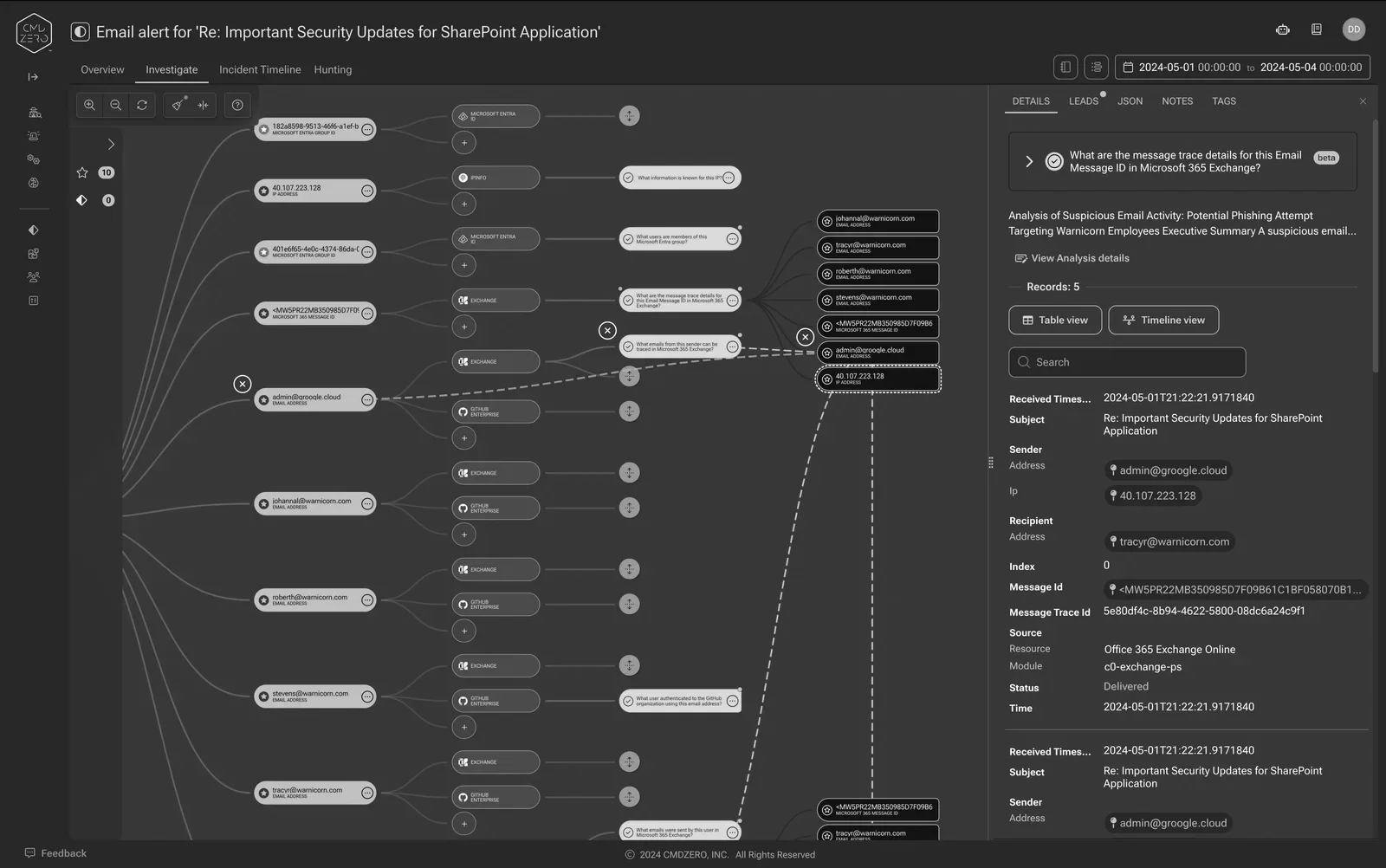
Task: Open the JSON tab in details panel
Action: click(1130, 101)
